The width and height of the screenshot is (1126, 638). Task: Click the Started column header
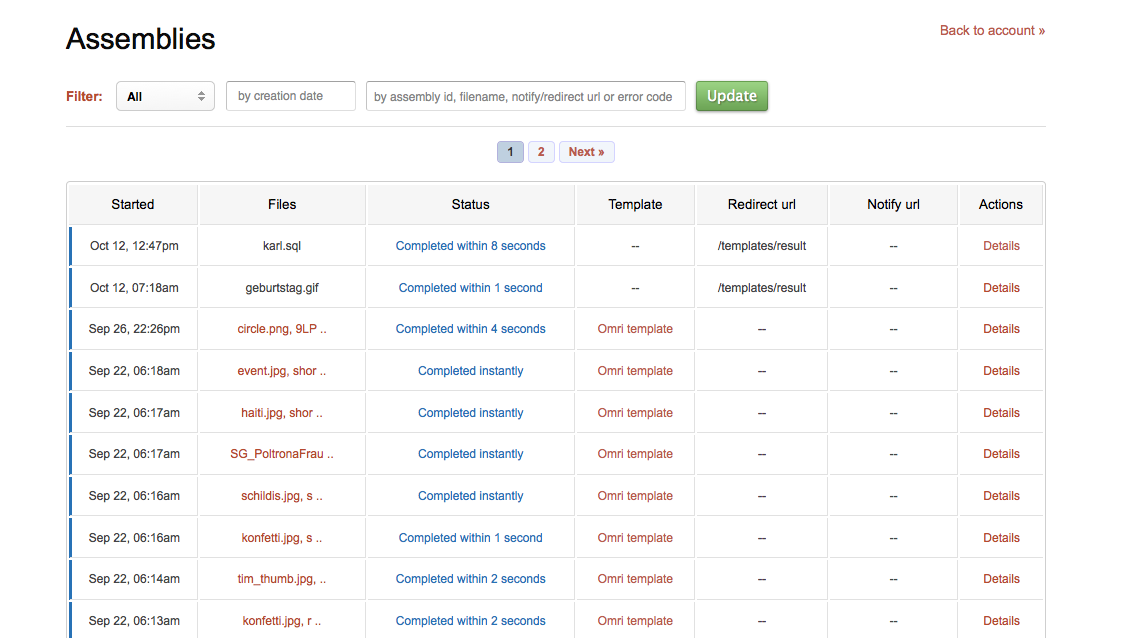pyautogui.click(x=133, y=204)
